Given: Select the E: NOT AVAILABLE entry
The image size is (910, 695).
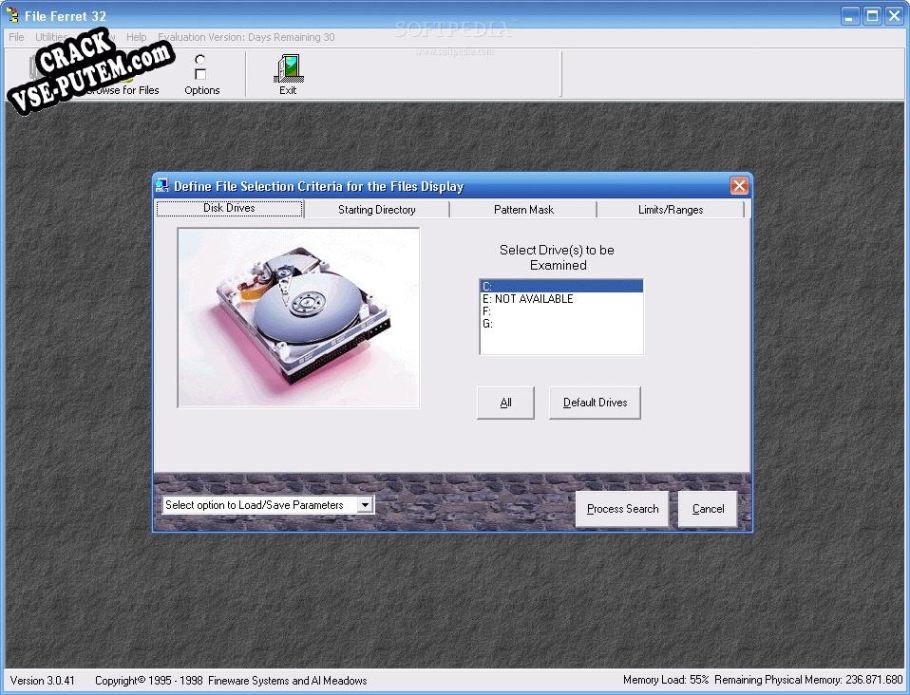Looking at the screenshot, I should (x=561, y=299).
